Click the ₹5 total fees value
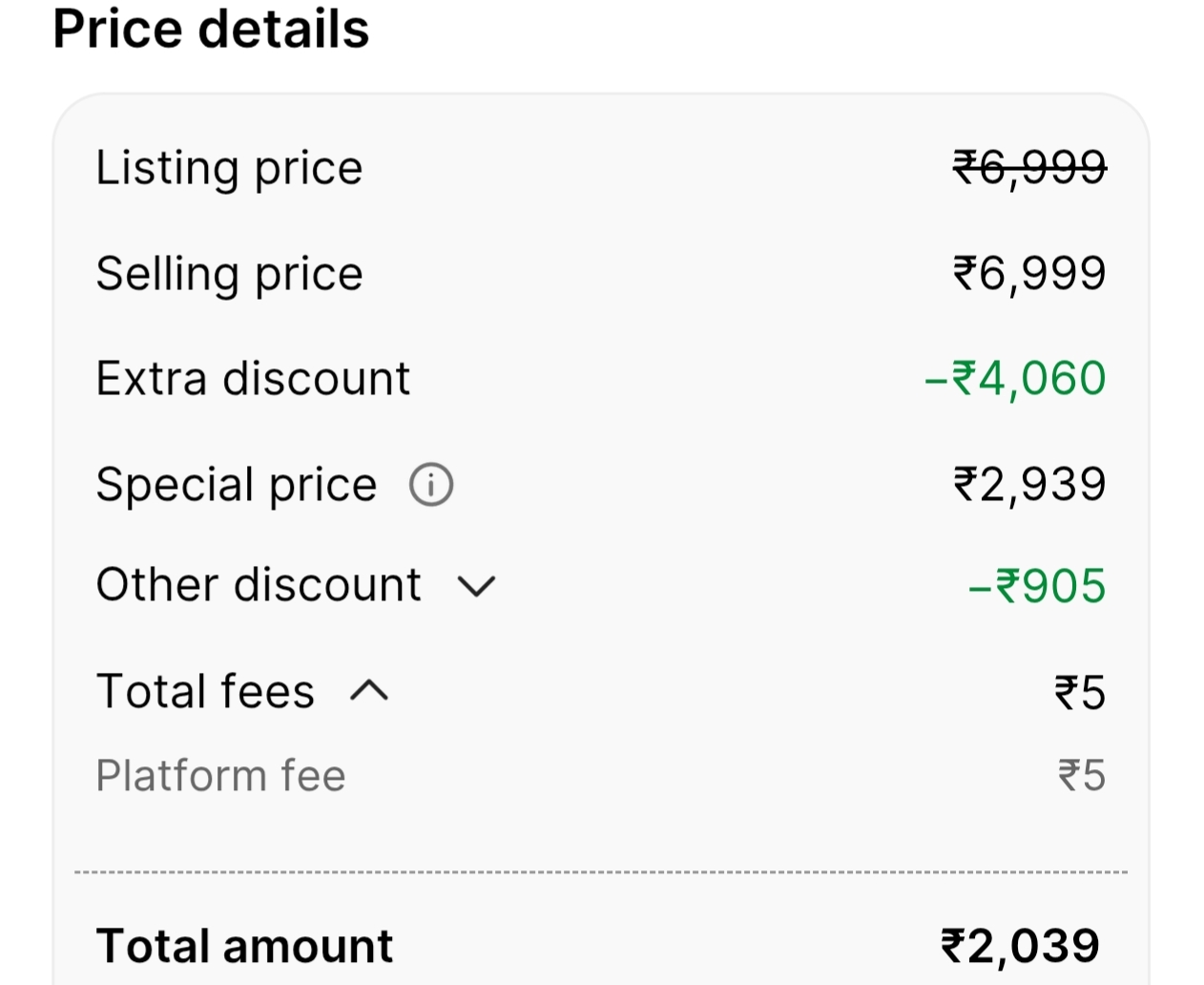Viewport: 1204px width, 985px height. click(1080, 693)
